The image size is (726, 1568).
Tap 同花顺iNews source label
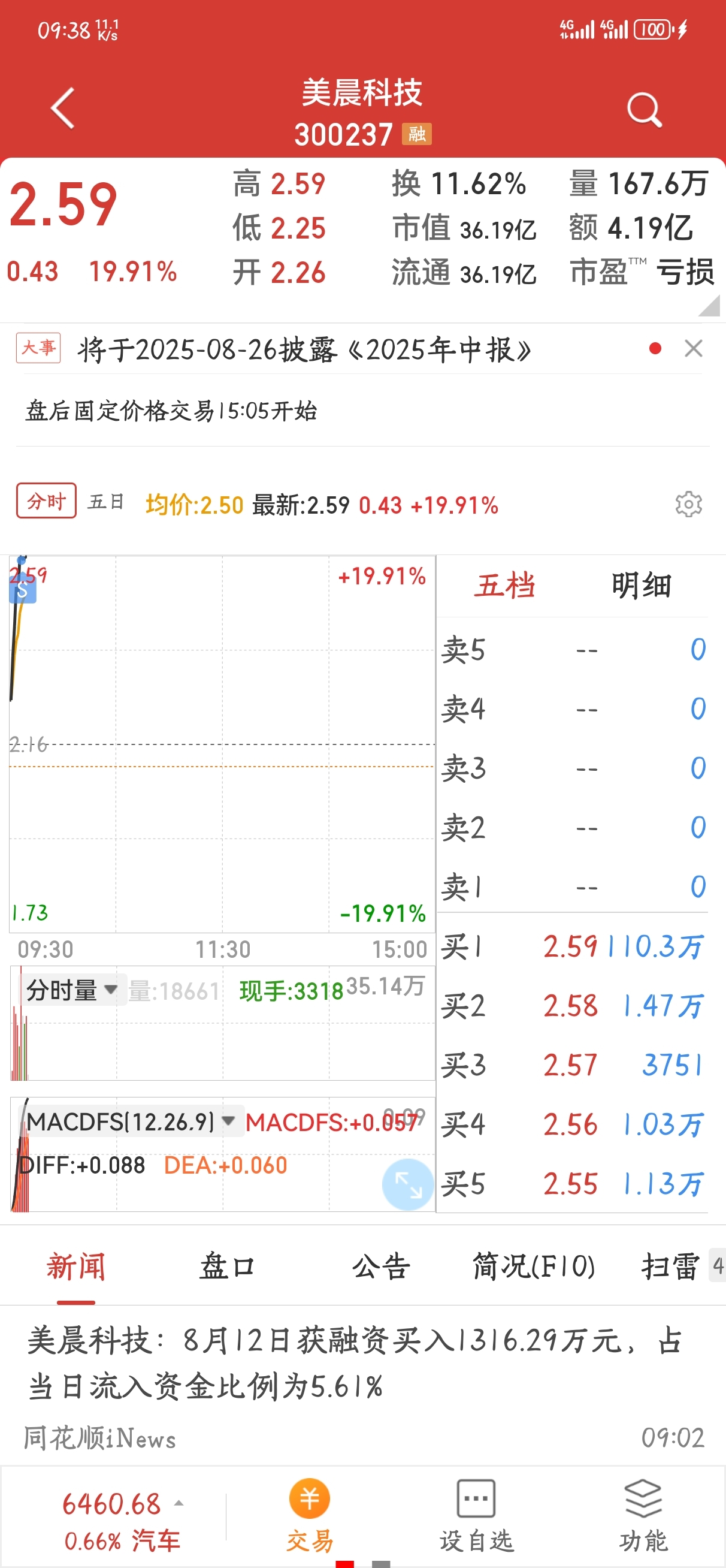[x=100, y=1438]
